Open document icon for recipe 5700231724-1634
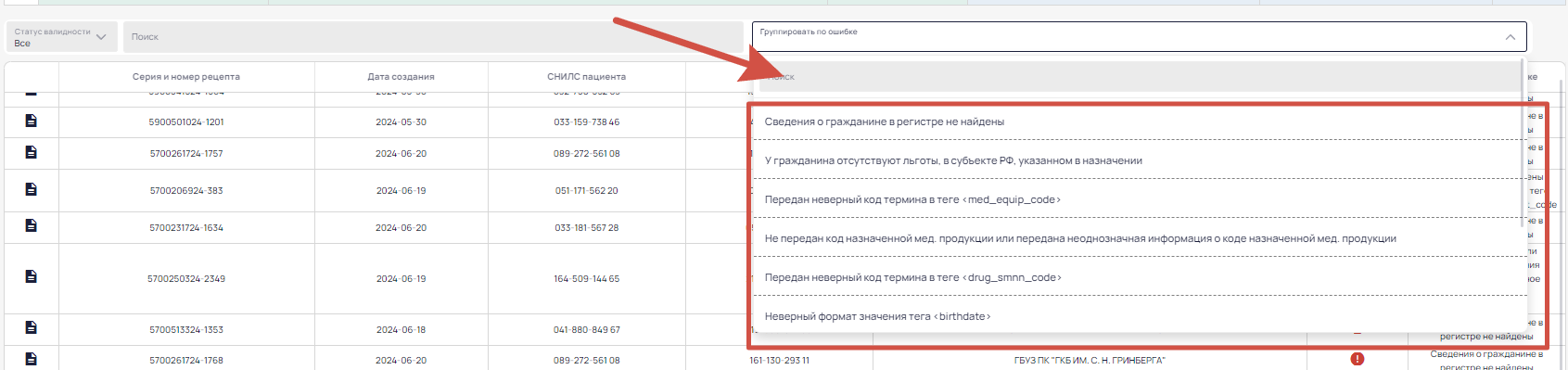 coord(31,225)
